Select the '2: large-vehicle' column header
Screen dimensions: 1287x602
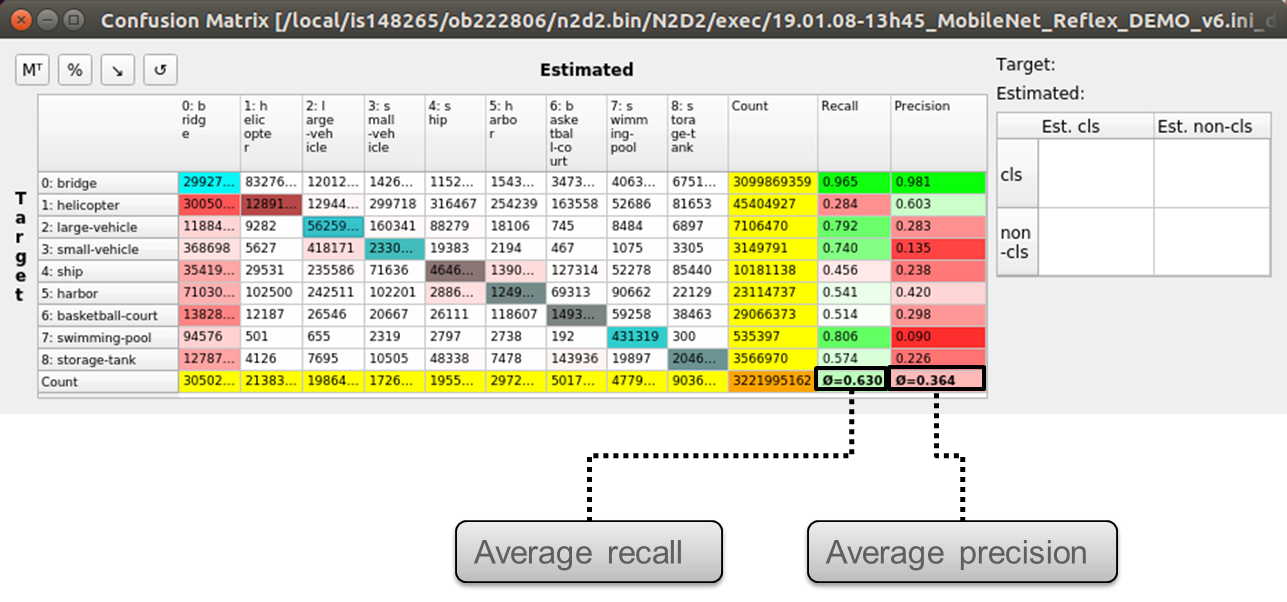[333, 133]
